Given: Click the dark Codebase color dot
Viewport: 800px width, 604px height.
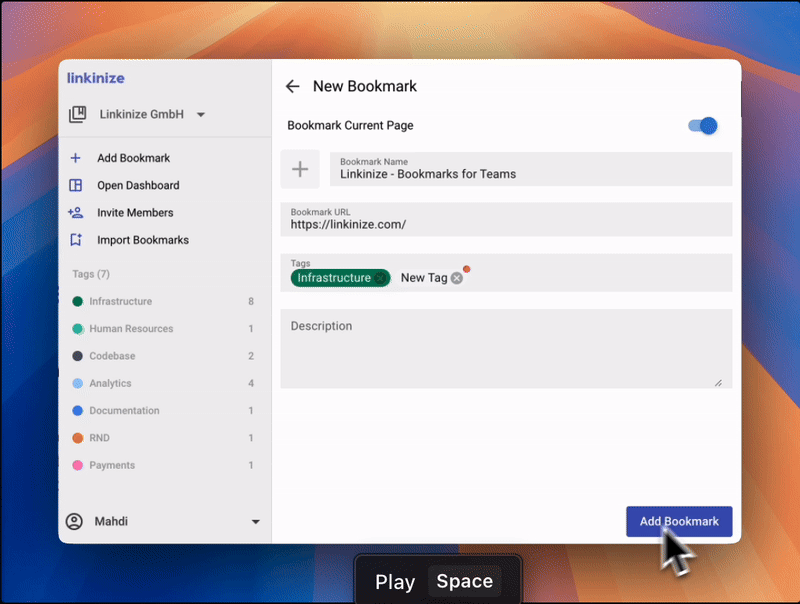Looking at the screenshot, I should (x=78, y=356).
